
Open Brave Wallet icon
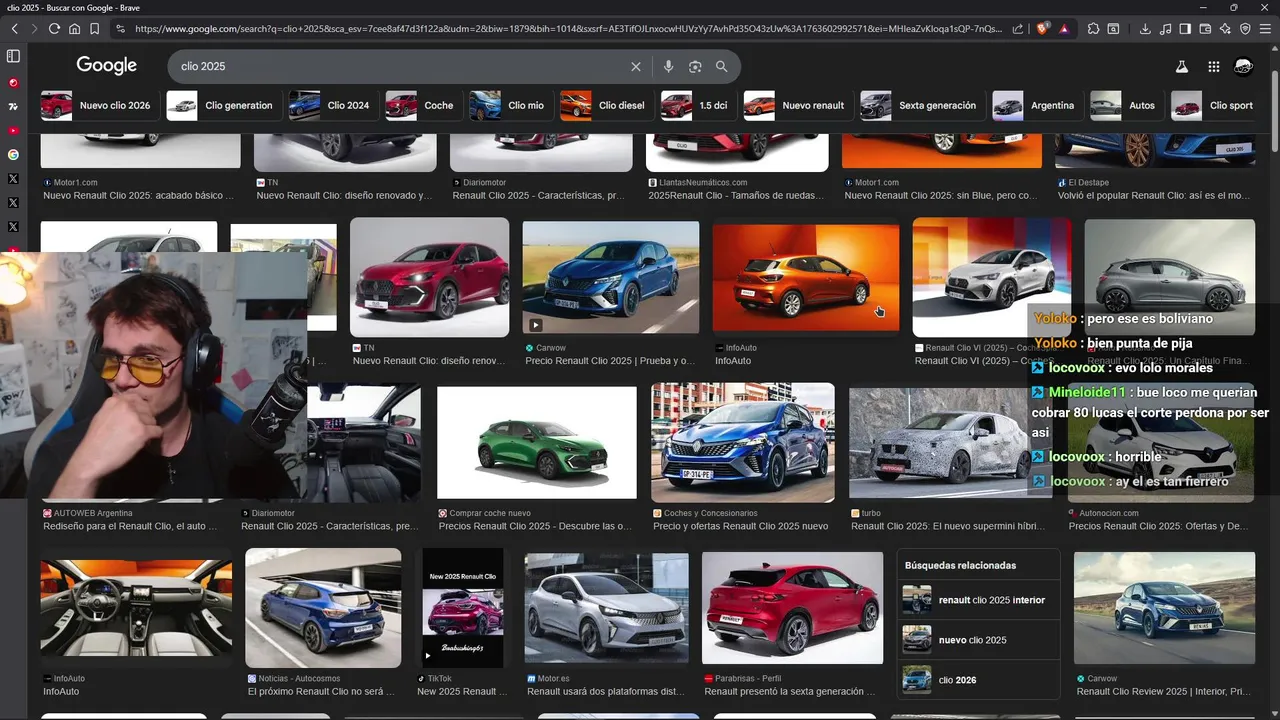click(x=1205, y=29)
